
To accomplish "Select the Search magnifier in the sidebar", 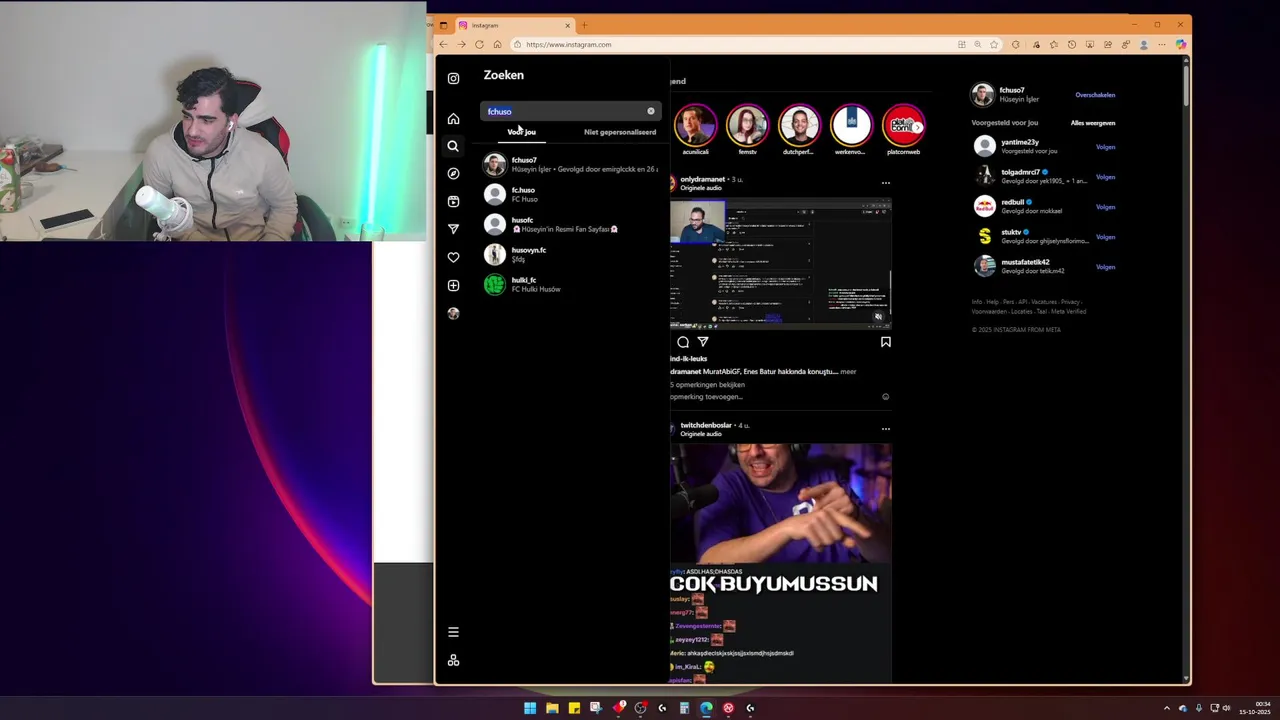I will 453,146.
